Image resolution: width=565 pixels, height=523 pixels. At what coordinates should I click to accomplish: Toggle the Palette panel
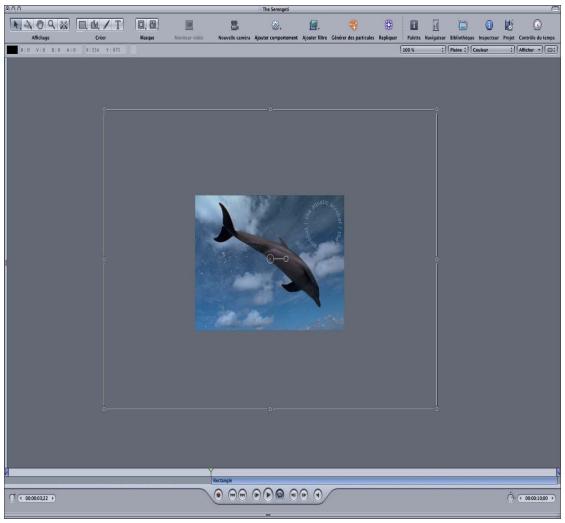pyautogui.click(x=414, y=25)
